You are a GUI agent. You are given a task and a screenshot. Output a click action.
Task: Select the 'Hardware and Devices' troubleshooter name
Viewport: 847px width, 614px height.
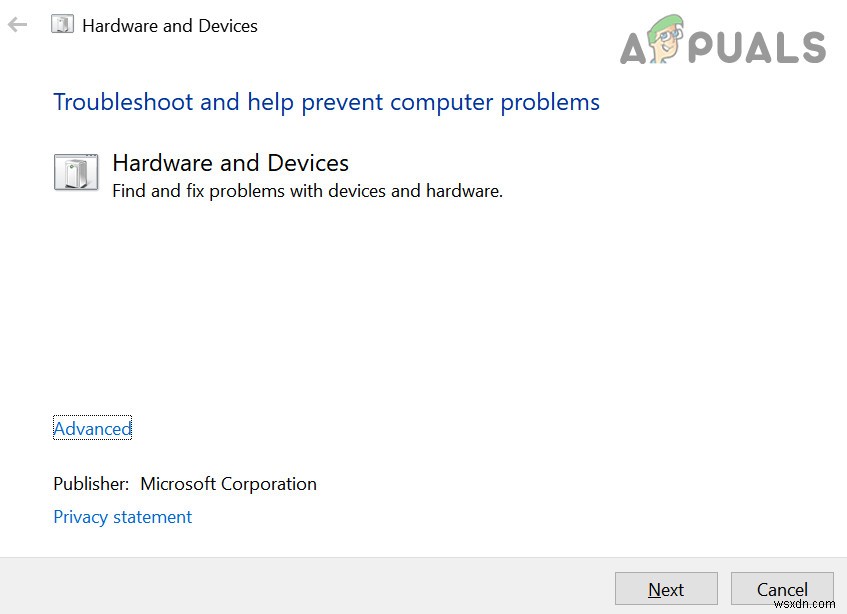pos(230,163)
